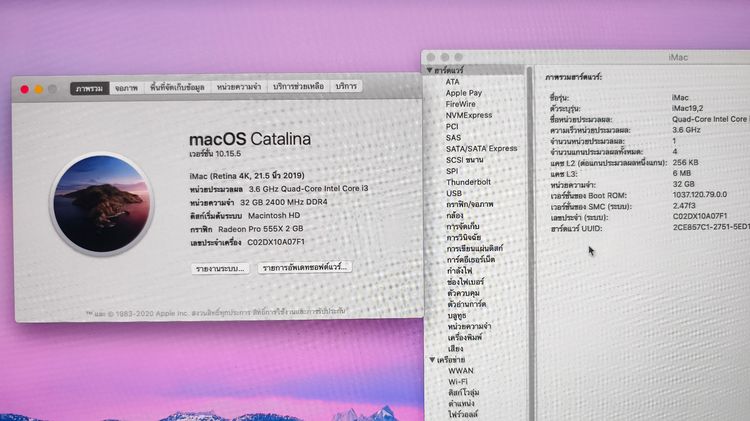Select the SCSI ขนาน sidebar entry
750x421 pixels.
click(464, 160)
